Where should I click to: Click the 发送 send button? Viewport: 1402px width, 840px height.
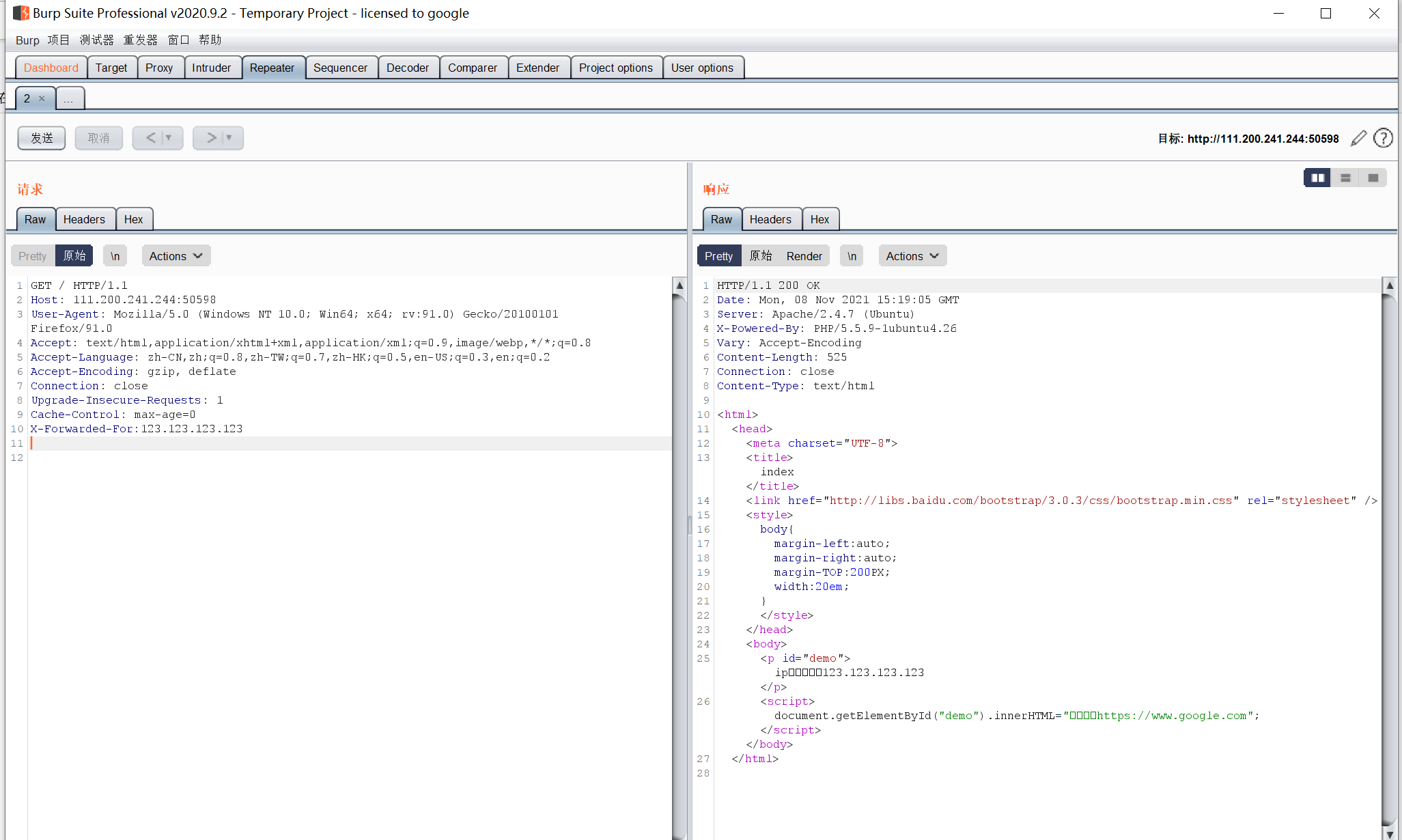[x=42, y=138]
